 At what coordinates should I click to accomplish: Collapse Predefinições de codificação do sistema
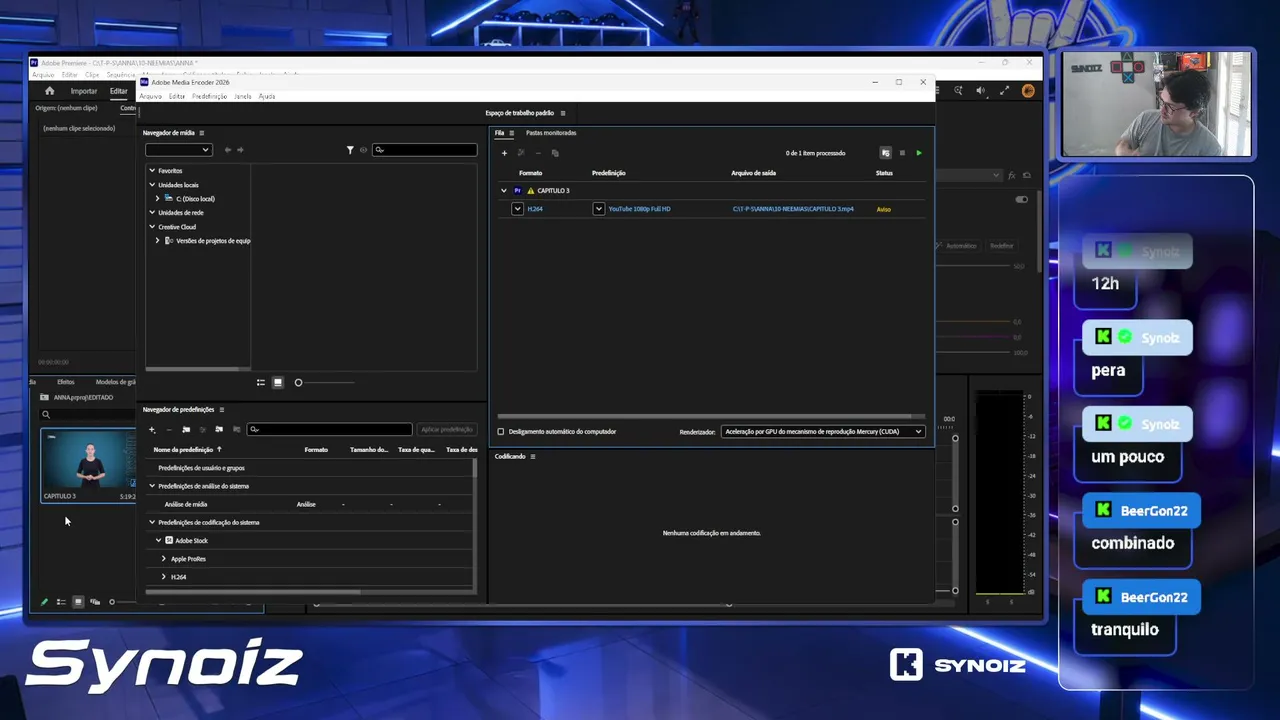click(x=152, y=522)
